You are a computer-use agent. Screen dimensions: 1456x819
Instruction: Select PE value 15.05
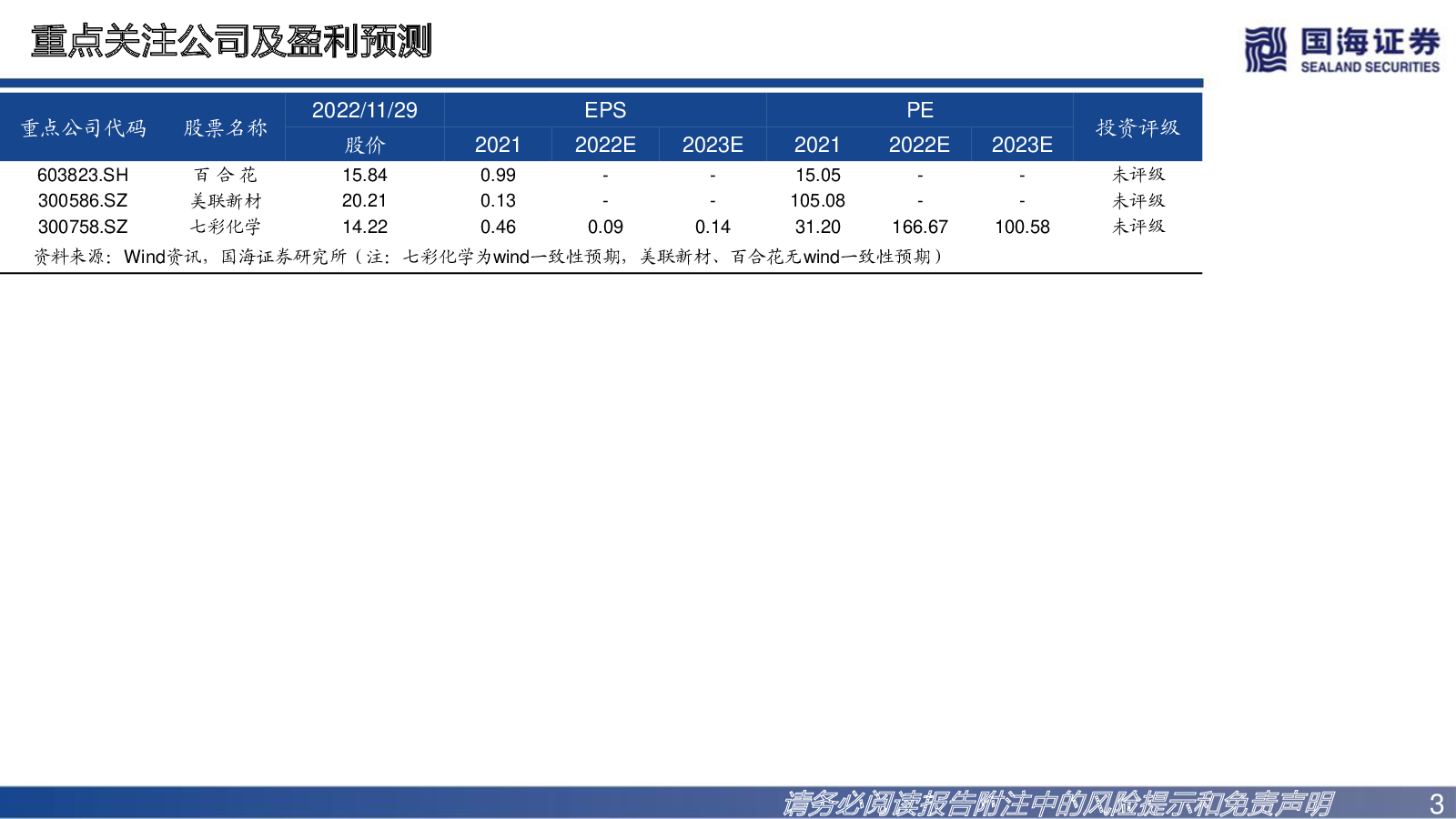[x=818, y=175]
